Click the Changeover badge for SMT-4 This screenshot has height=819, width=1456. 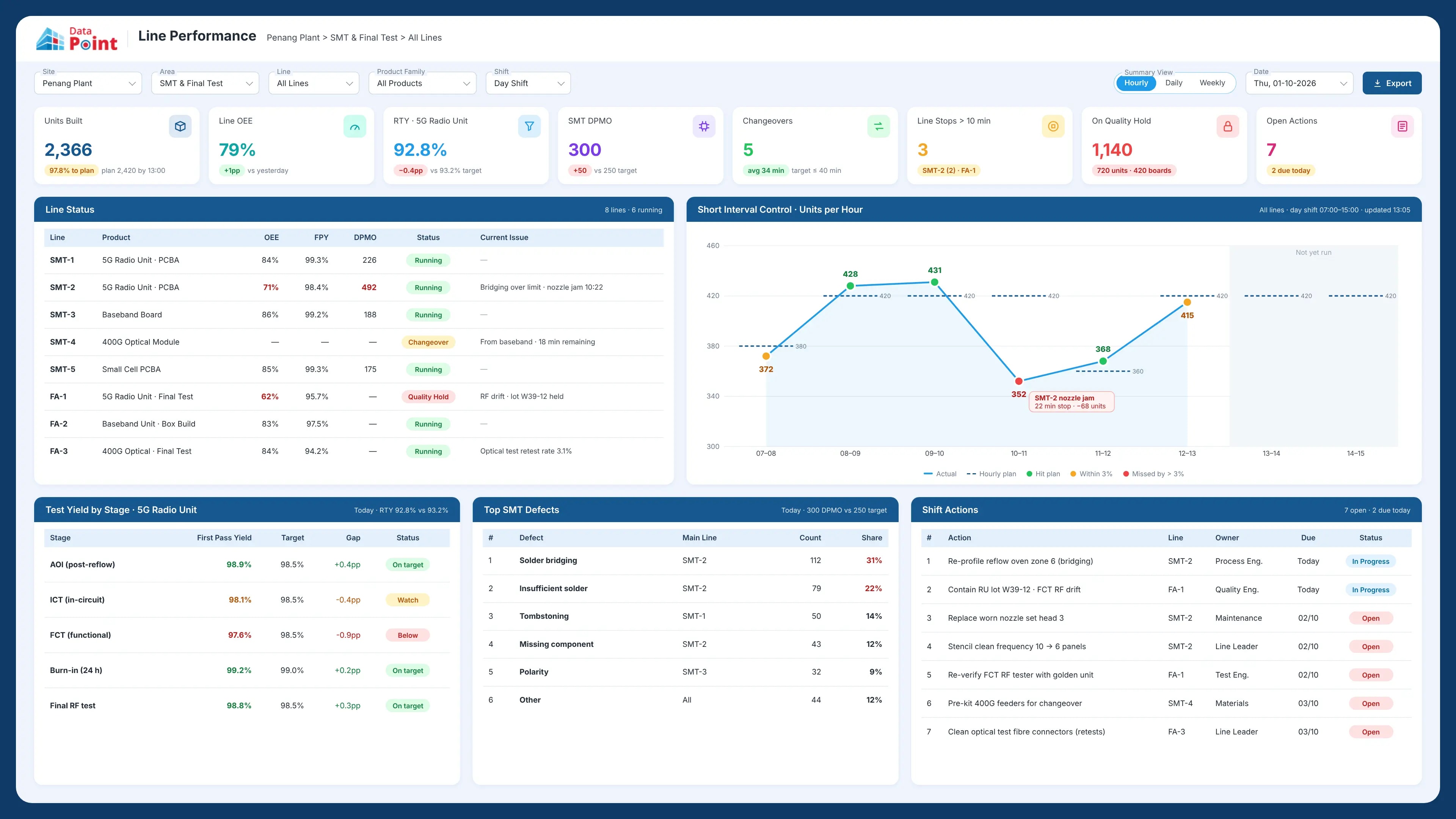(428, 342)
